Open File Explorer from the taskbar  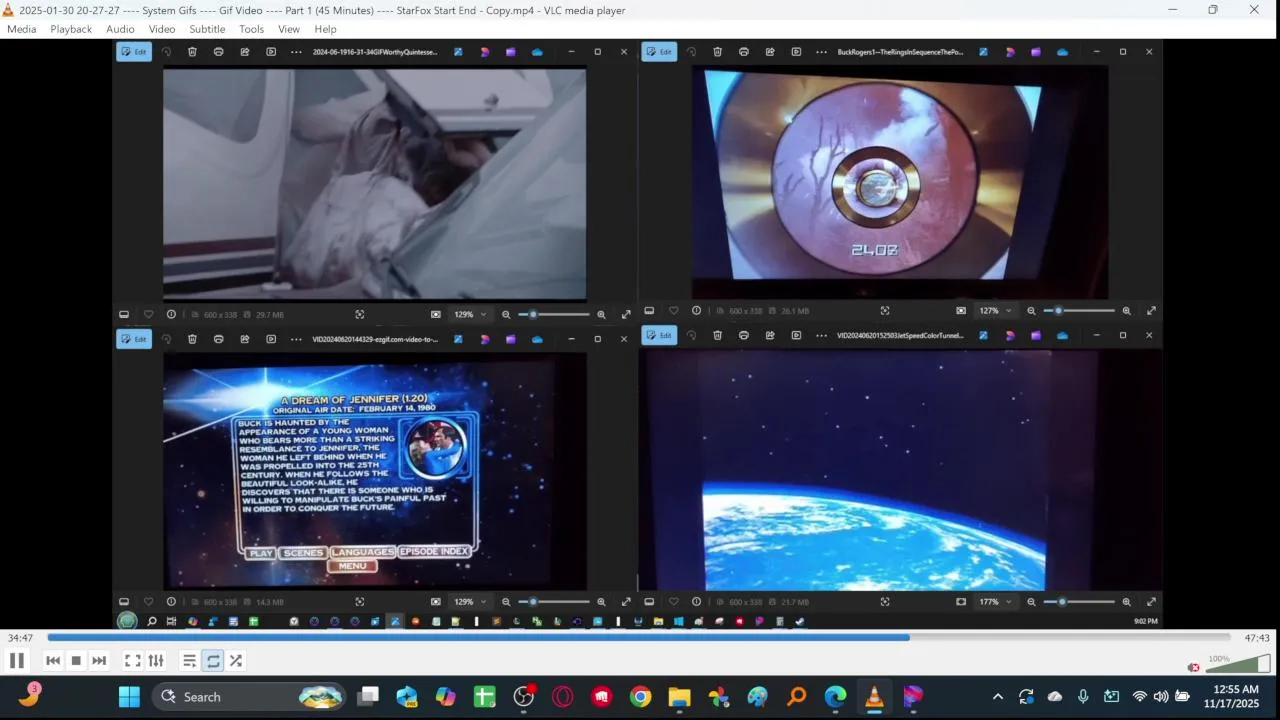pyautogui.click(x=679, y=697)
